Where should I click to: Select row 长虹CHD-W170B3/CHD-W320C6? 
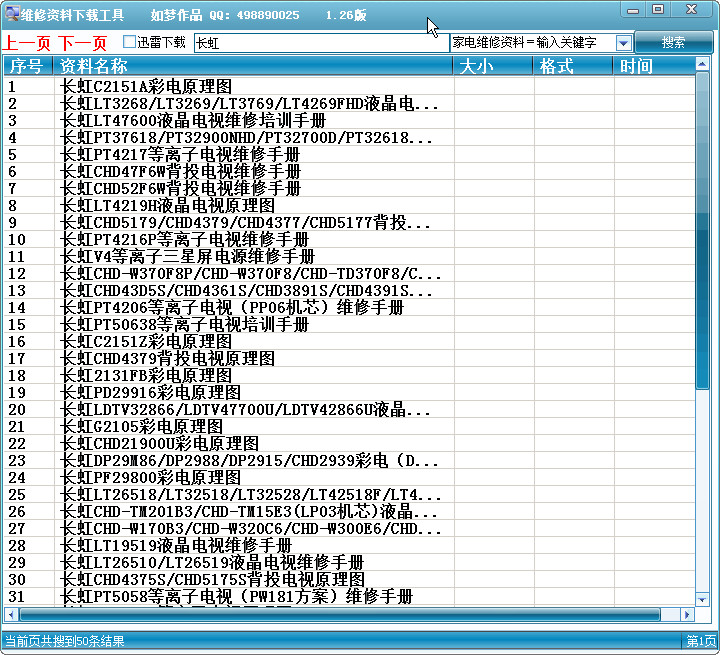pos(349,528)
